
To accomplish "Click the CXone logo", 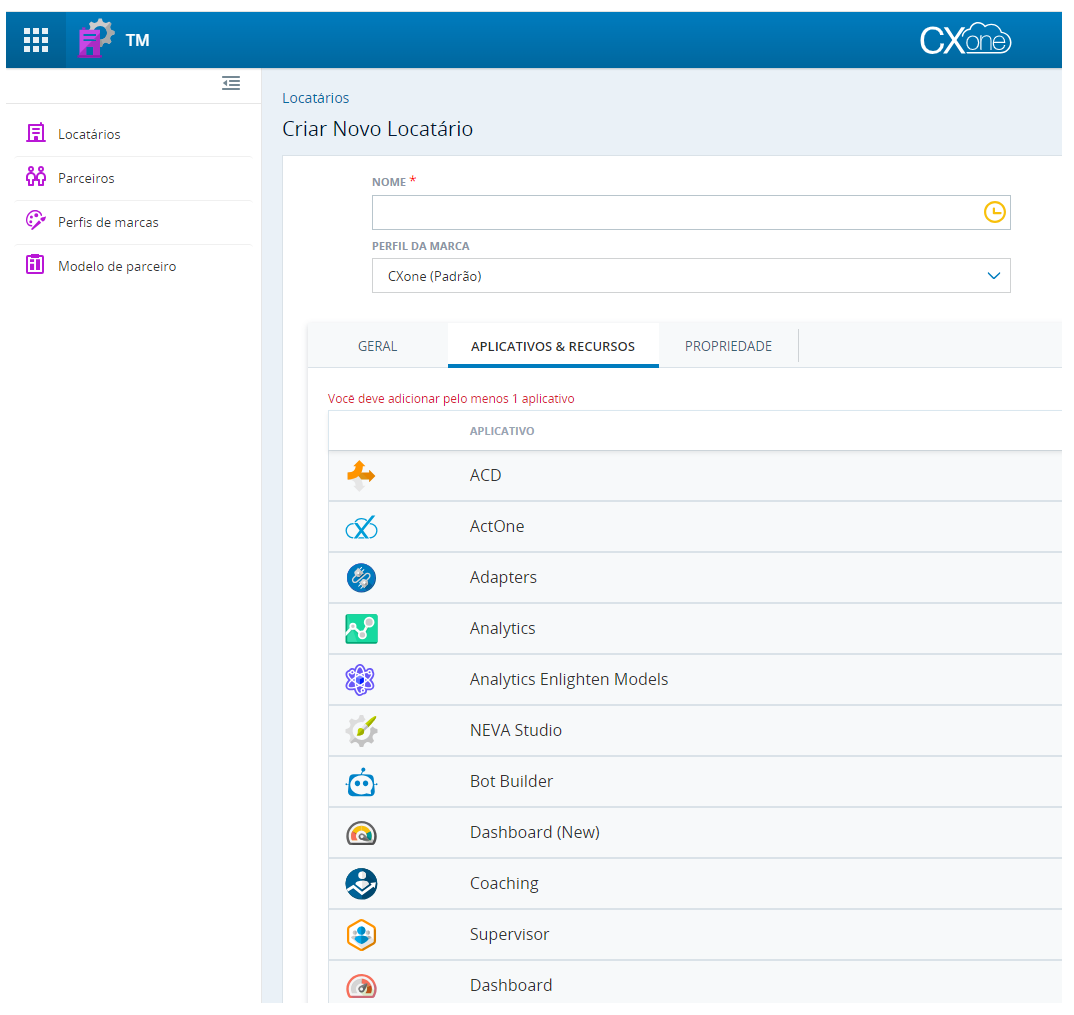I will tap(965, 39).
